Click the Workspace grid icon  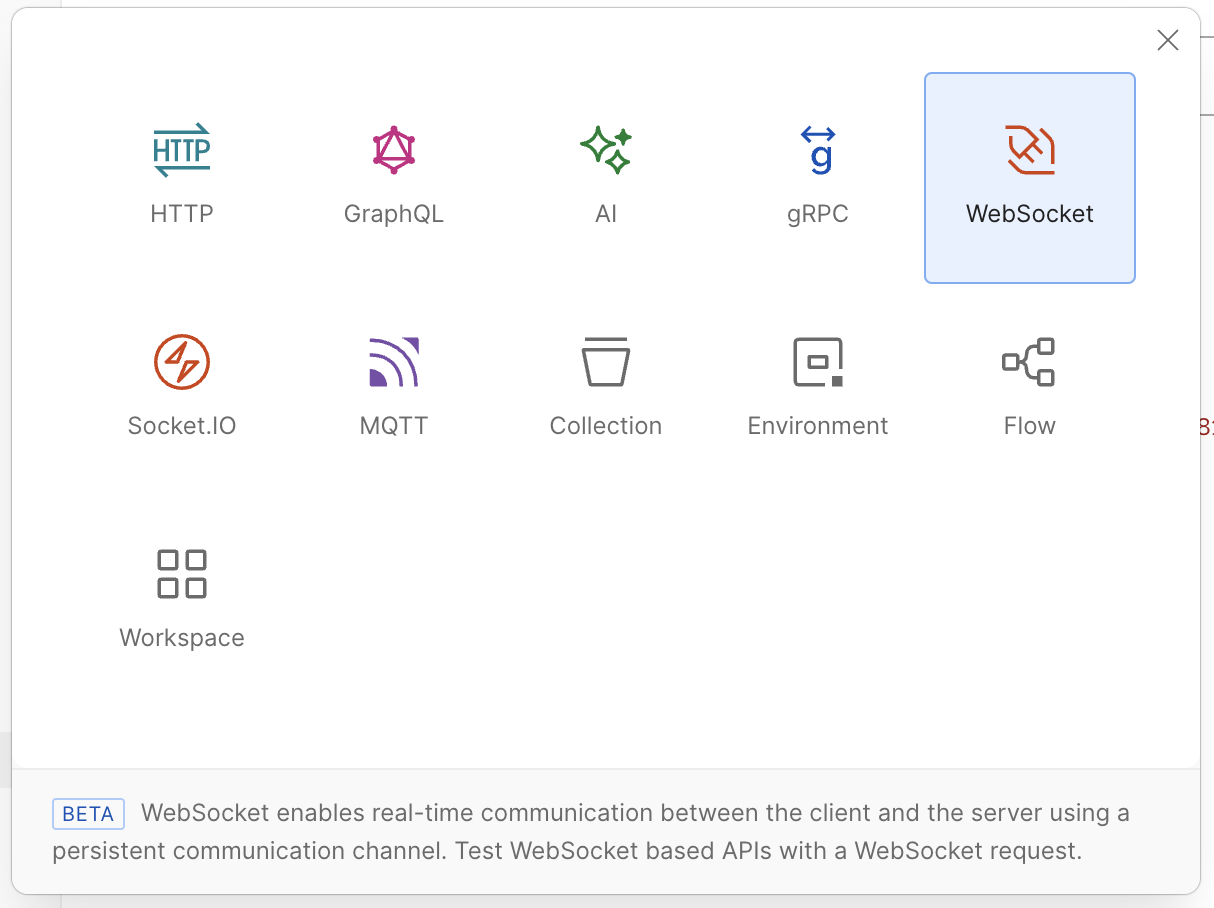coord(182,574)
